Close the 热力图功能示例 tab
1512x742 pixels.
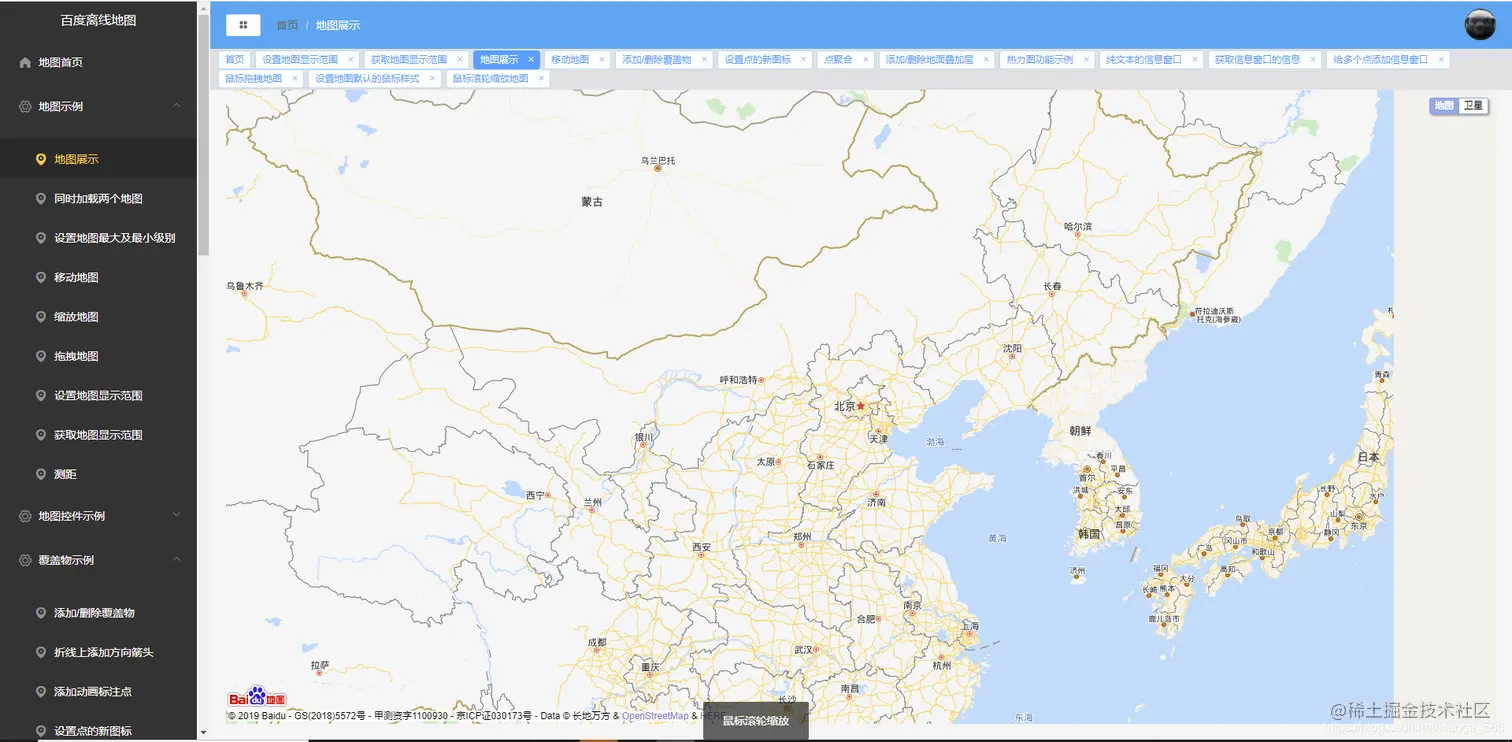(x=1086, y=60)
